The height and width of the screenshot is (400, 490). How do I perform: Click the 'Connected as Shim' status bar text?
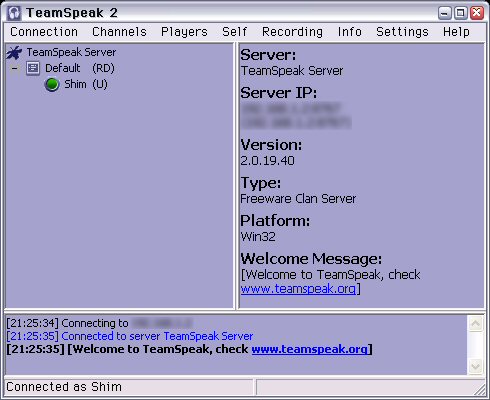click(64, 387)
